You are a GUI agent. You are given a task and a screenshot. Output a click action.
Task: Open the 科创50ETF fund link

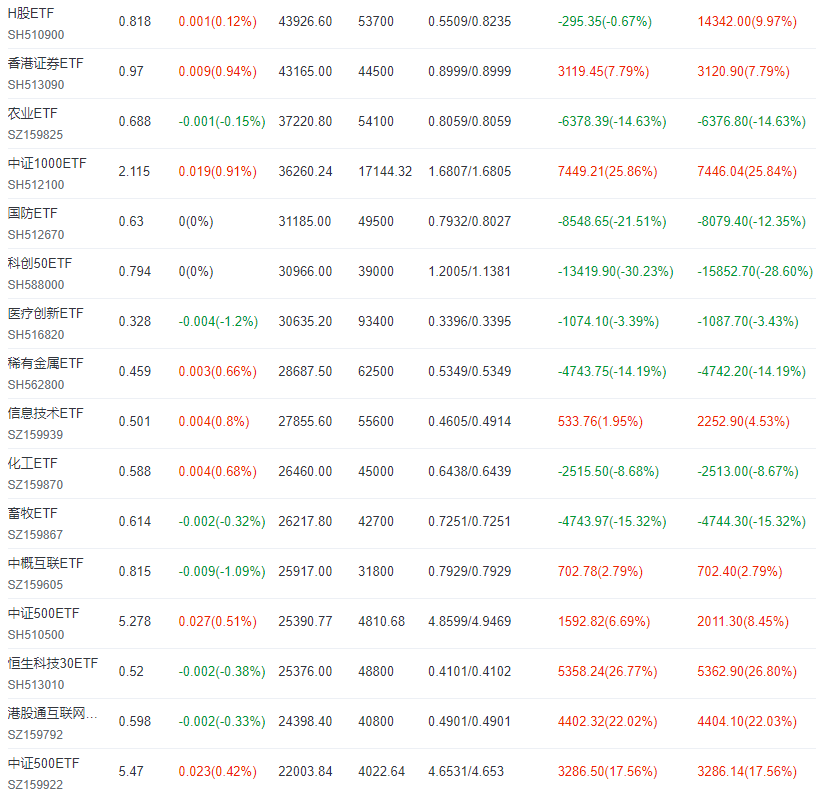pos(40,263)
